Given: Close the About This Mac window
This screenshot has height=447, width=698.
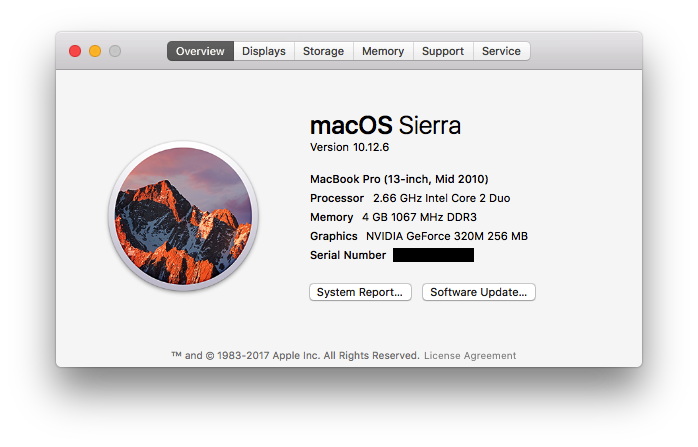Looking at the screenshot, I should tap(75, 51).
